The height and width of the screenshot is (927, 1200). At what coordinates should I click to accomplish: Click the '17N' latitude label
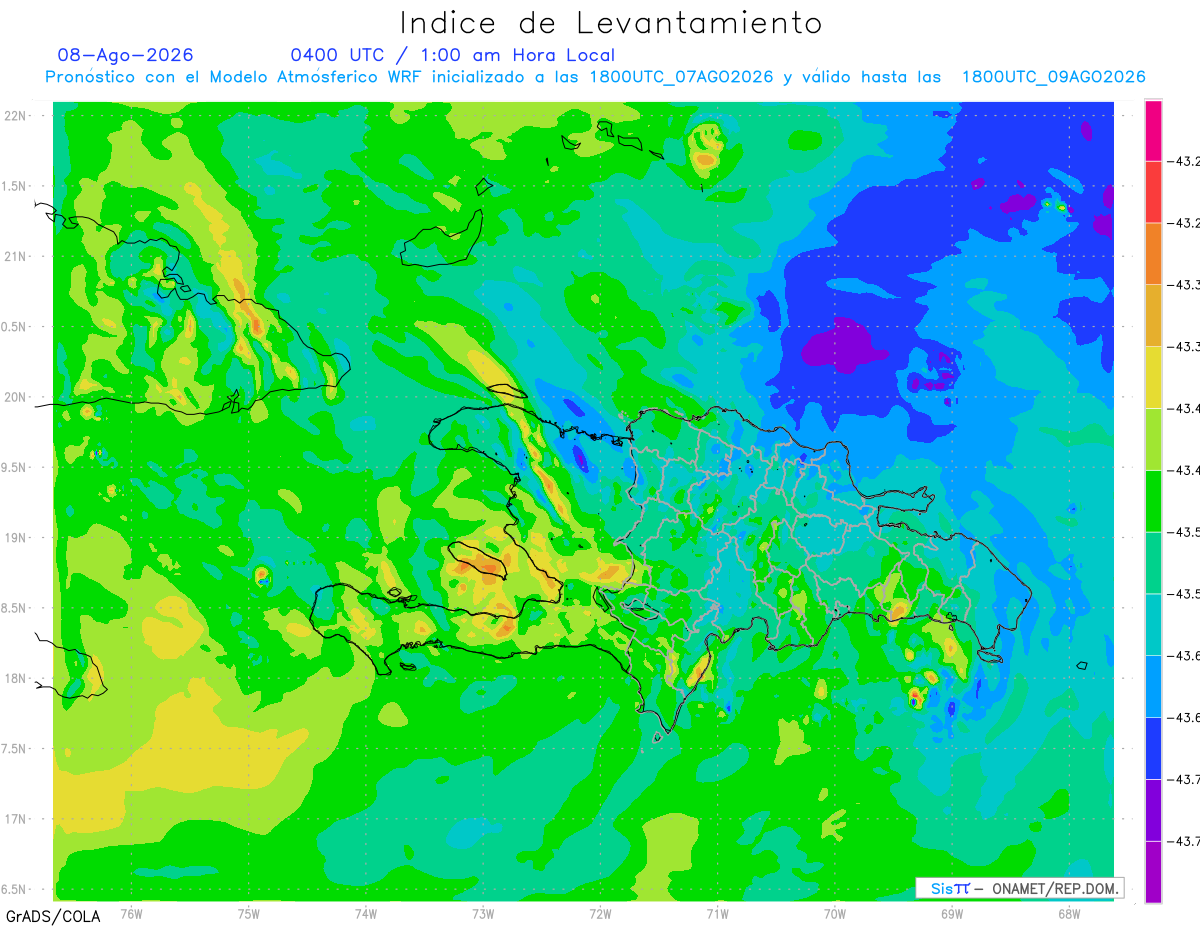point(16,819)
